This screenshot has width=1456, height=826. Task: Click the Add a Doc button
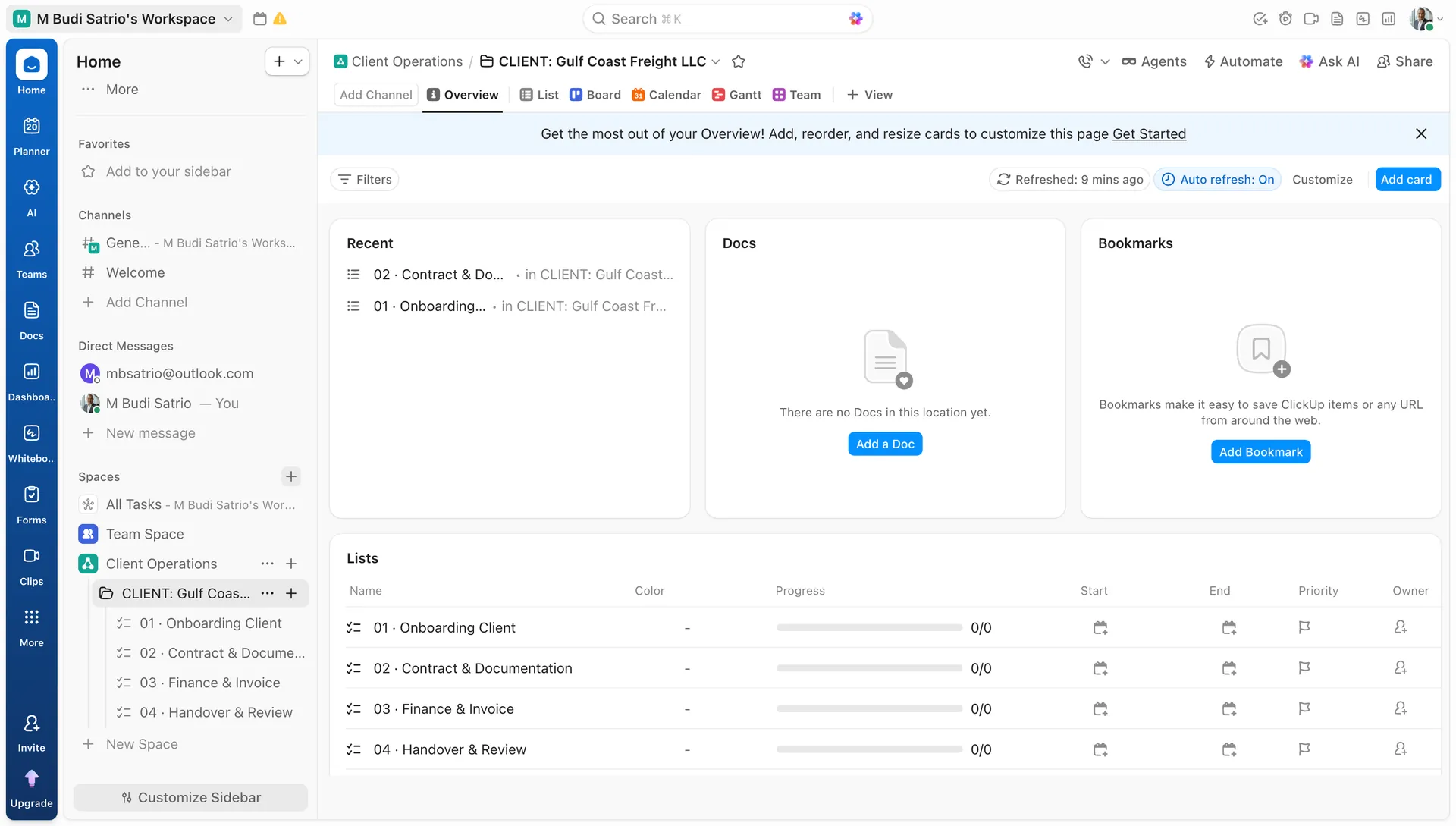tap(885, 444)
